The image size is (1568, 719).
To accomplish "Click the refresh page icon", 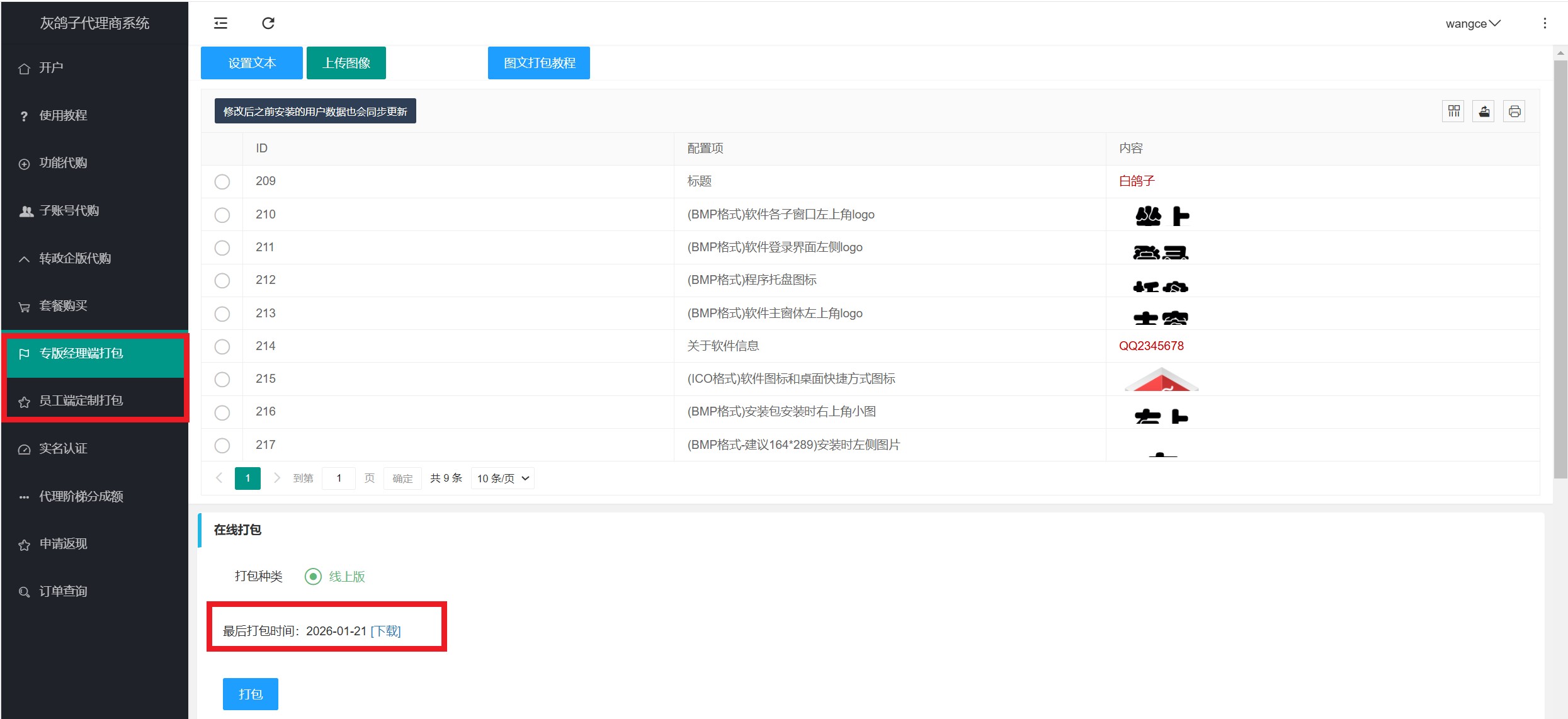I will (x=268, y=23).
